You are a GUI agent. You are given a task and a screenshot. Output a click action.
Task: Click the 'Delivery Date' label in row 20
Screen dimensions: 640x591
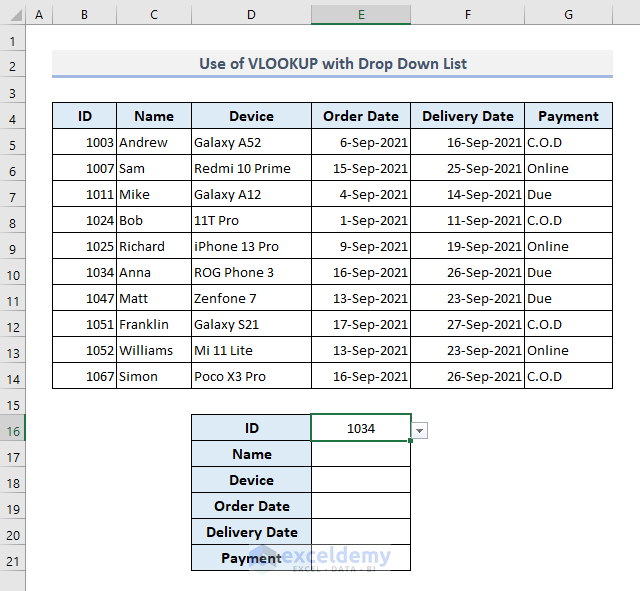click(x=251, y=532)
